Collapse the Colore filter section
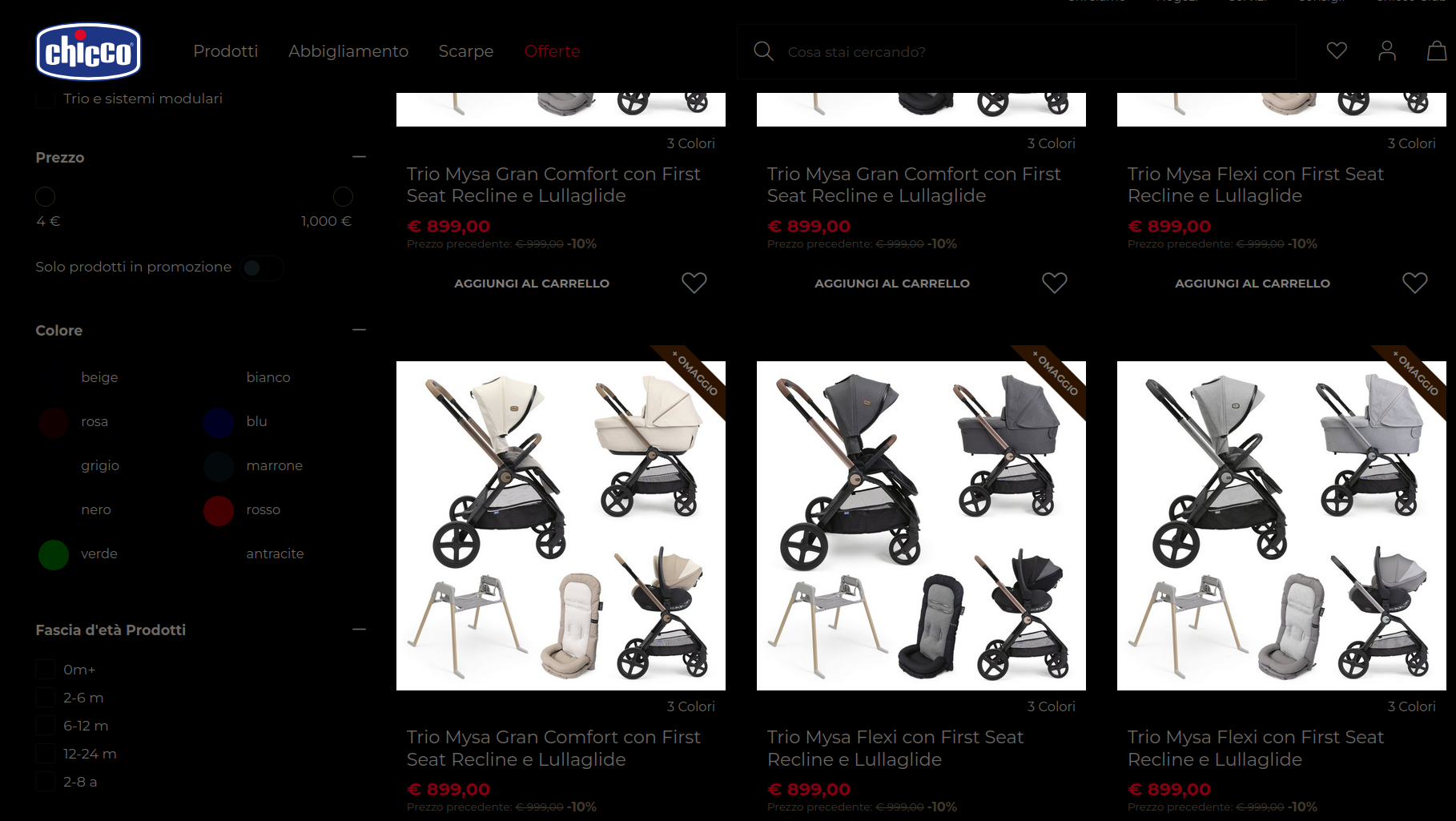The width and height of the screenshot is (1456, 821). tap(359, 330)
